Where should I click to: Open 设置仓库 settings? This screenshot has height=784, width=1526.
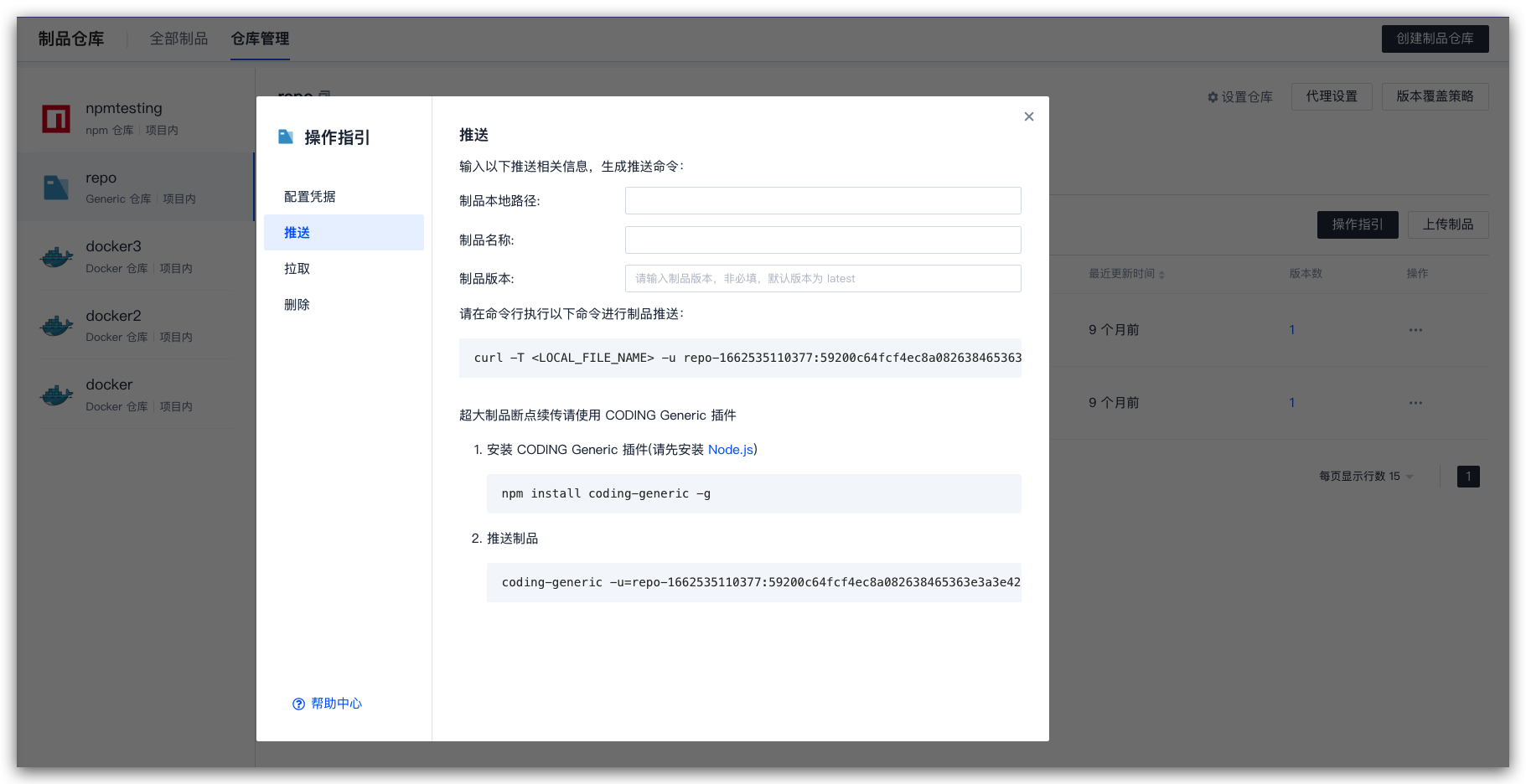(1239, 97)
